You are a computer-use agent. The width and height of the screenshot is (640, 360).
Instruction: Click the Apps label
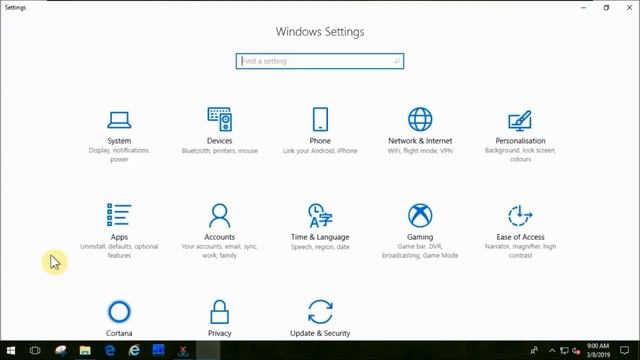click(119, 237)
